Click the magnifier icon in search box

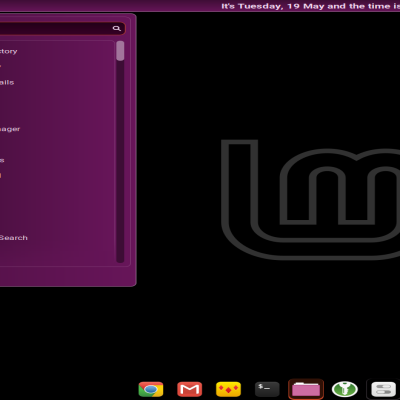pyautogui.click(x=116, y=28)
